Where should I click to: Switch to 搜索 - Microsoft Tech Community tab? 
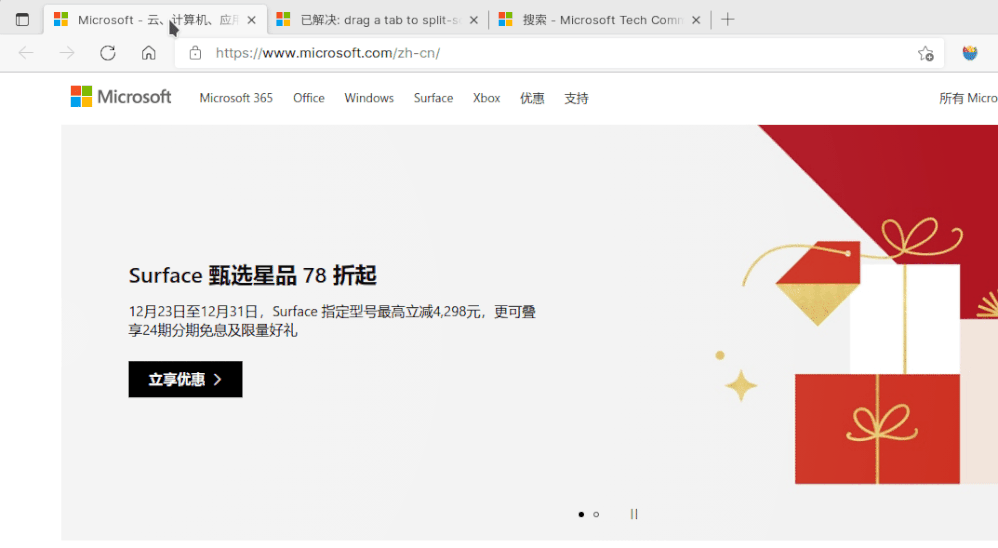tap(600, 20)
